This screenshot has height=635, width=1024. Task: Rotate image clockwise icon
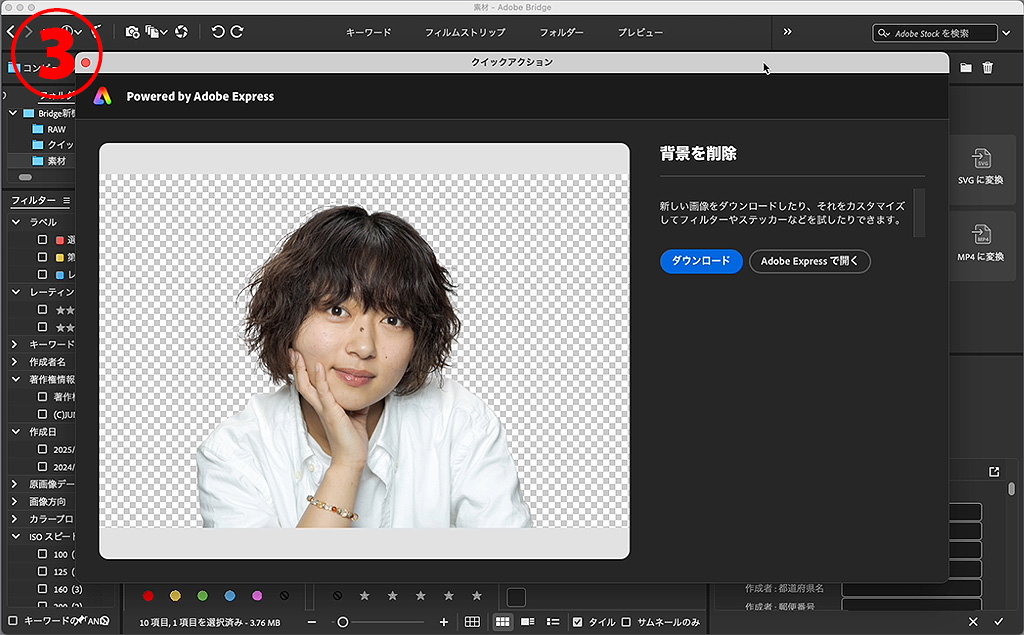click(237, 32)
